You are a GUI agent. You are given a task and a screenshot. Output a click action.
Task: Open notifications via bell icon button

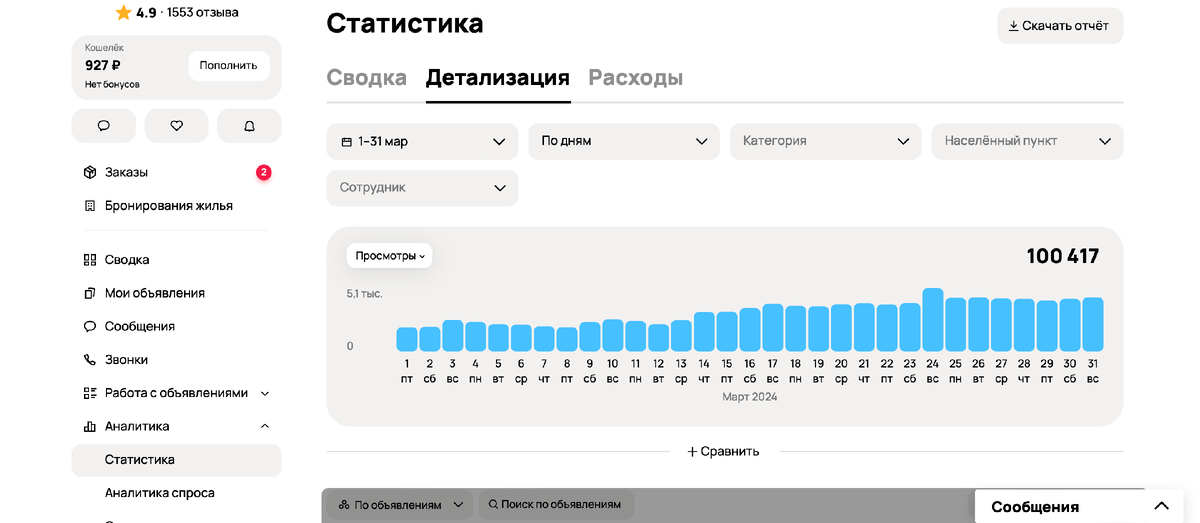(x=249, y=126)
